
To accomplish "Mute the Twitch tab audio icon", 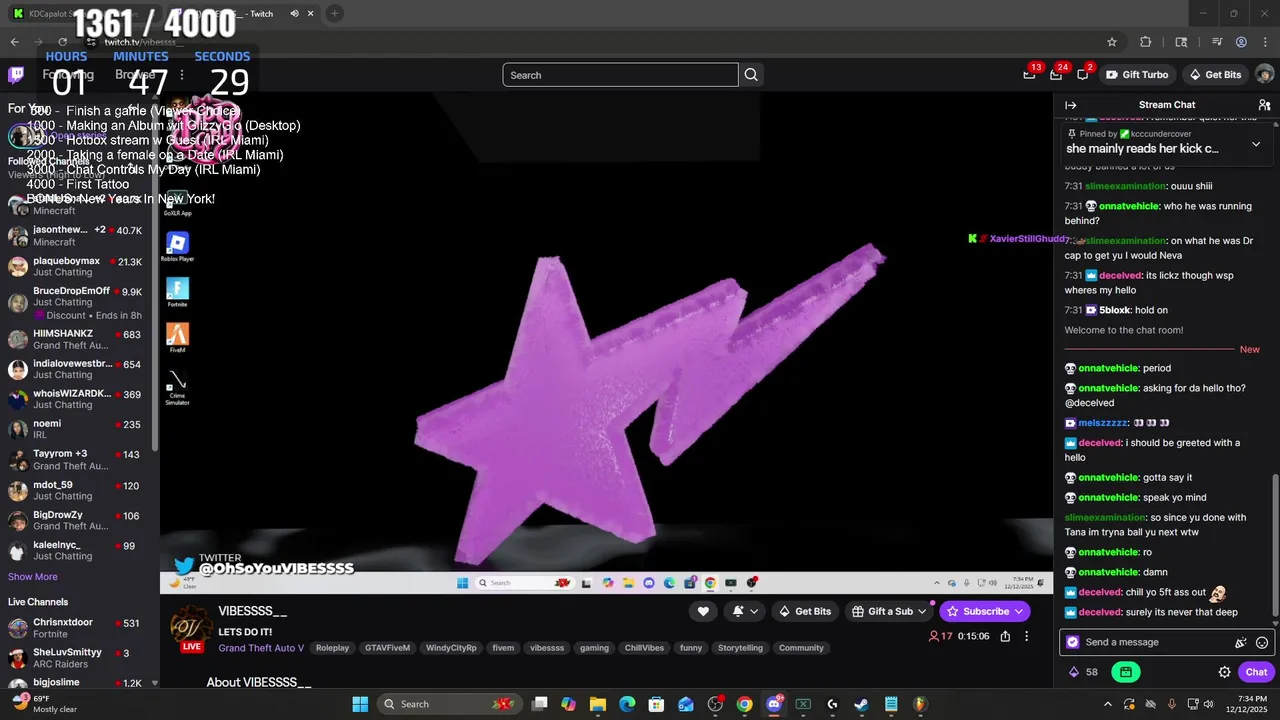I will 294,14.
